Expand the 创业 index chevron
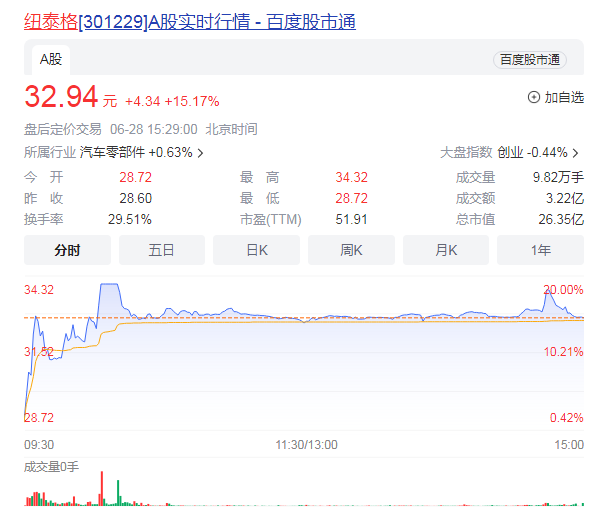 click(576, 153)
